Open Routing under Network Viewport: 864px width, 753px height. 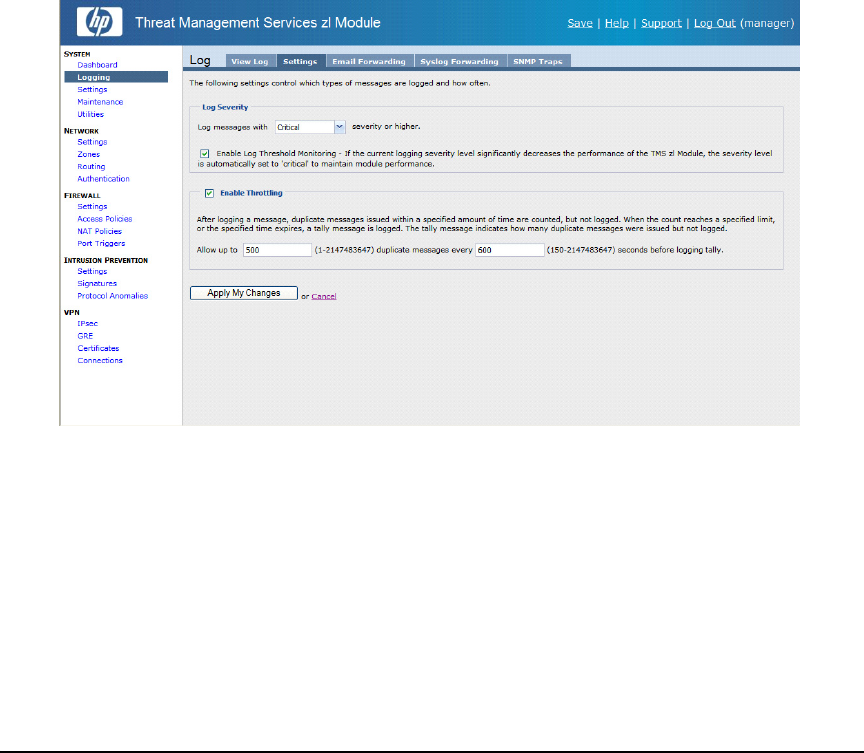click(x=91, y=166)
